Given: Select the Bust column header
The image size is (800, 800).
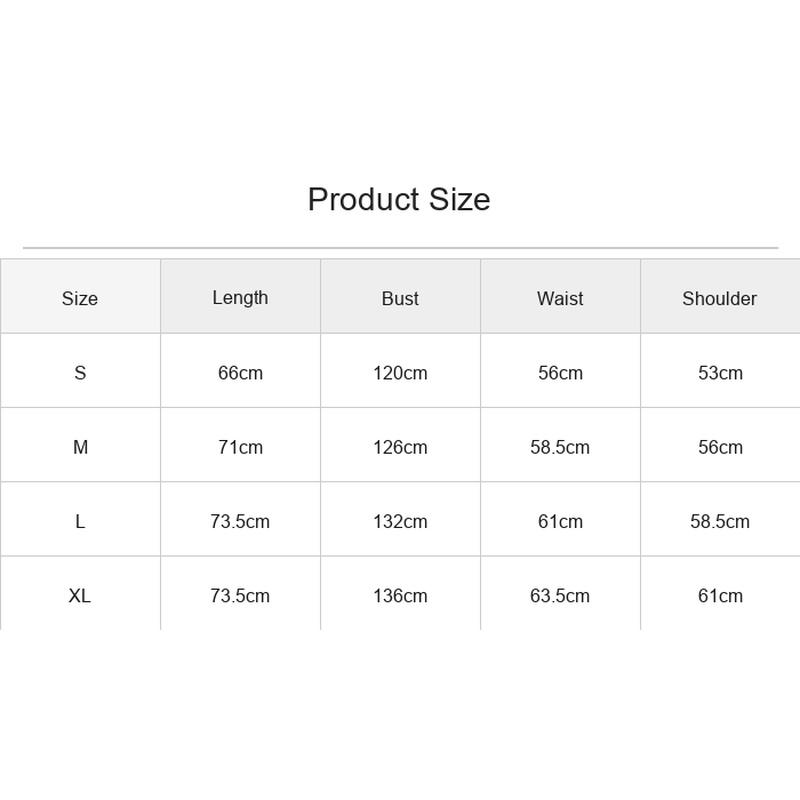Looking at the screenshot, I should [400, 298].
